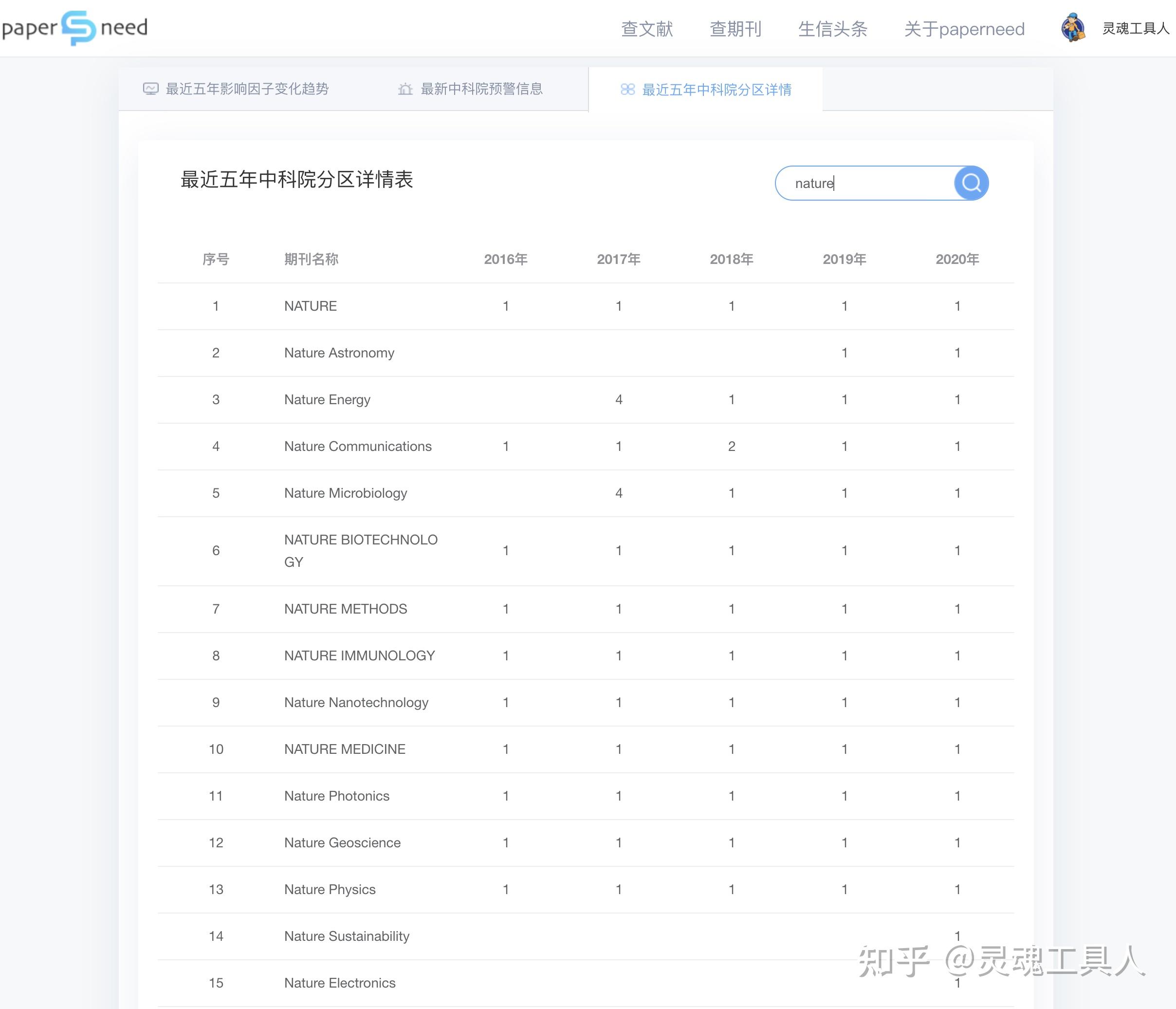
Task: Open the 查文献 navigation item
Action: (x=647, y=29)
